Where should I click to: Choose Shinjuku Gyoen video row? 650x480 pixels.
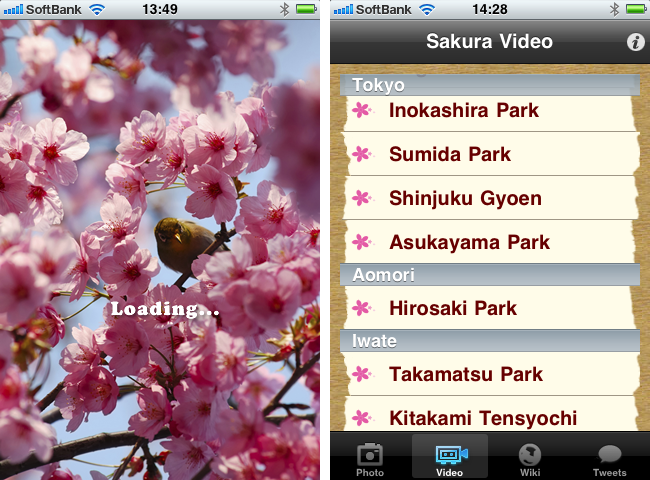tap(489, 198)
